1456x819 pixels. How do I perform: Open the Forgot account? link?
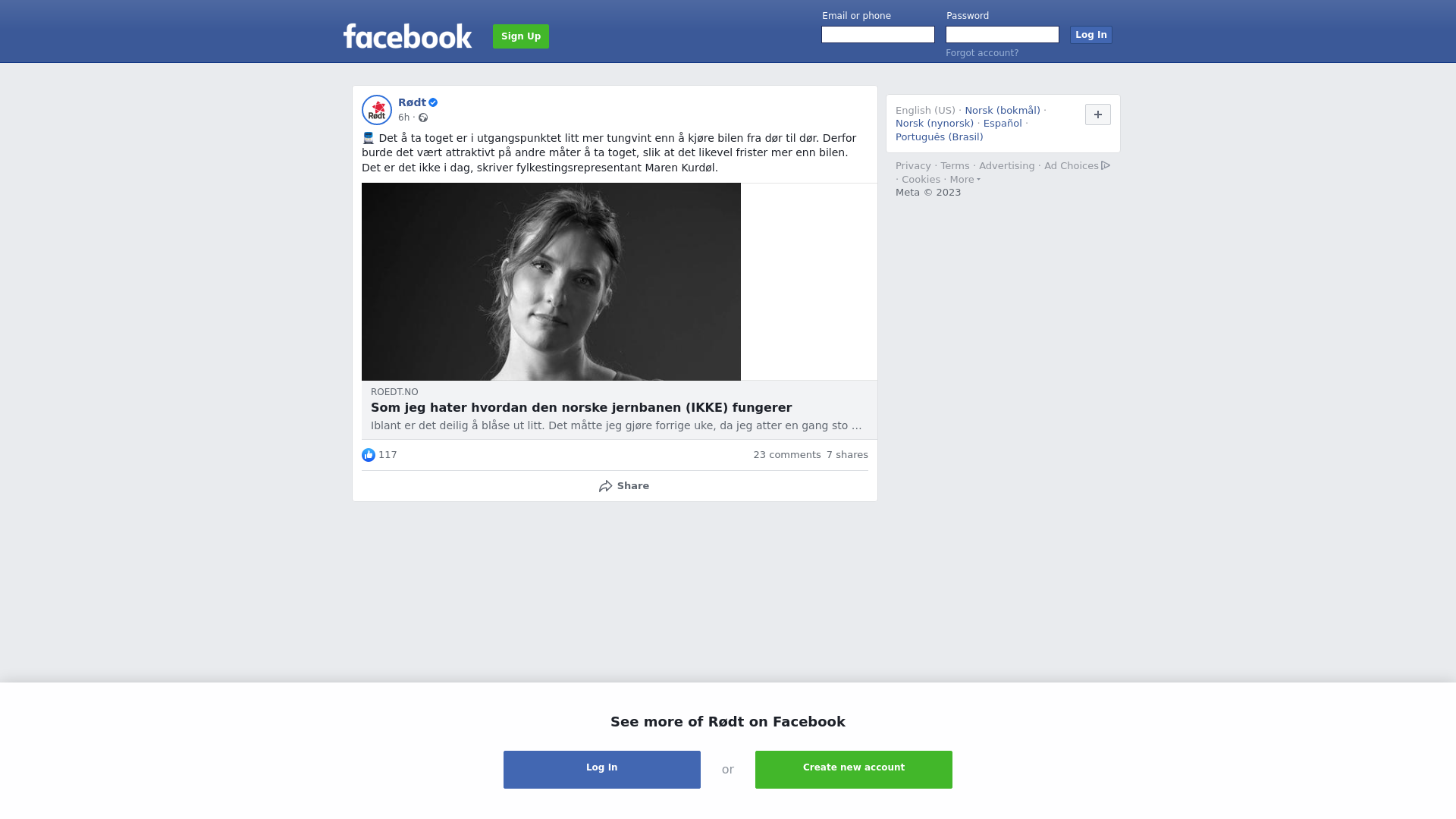point(982,53)
